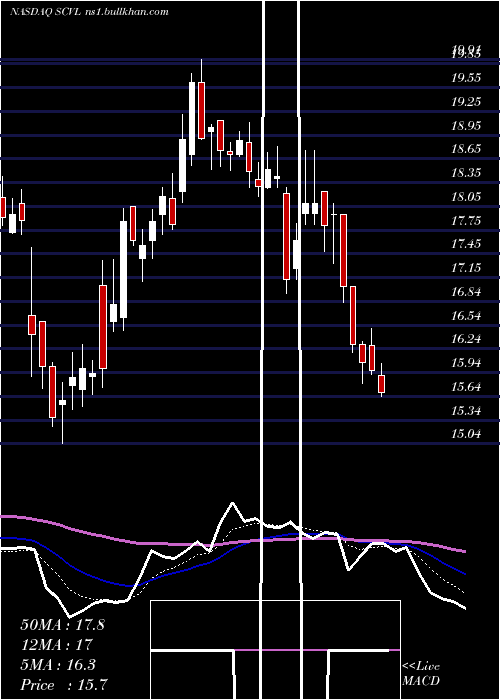This screenshot has height=700, width=500.
Task: Select the Price : 15.7 readout
Action: click(x=64, y=685)
